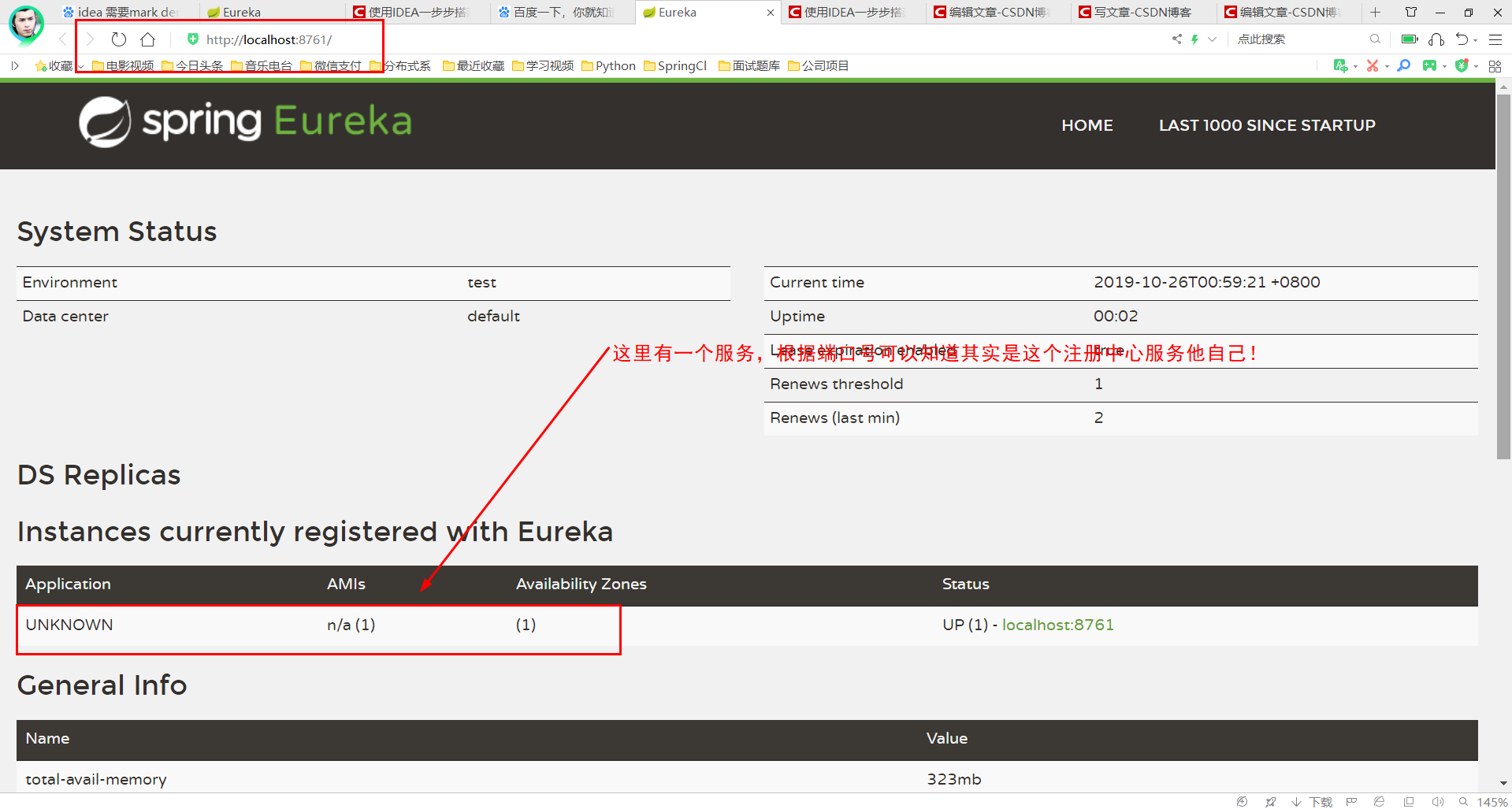
Task: Open a new tab with plus button
Action: [1375, 12]
